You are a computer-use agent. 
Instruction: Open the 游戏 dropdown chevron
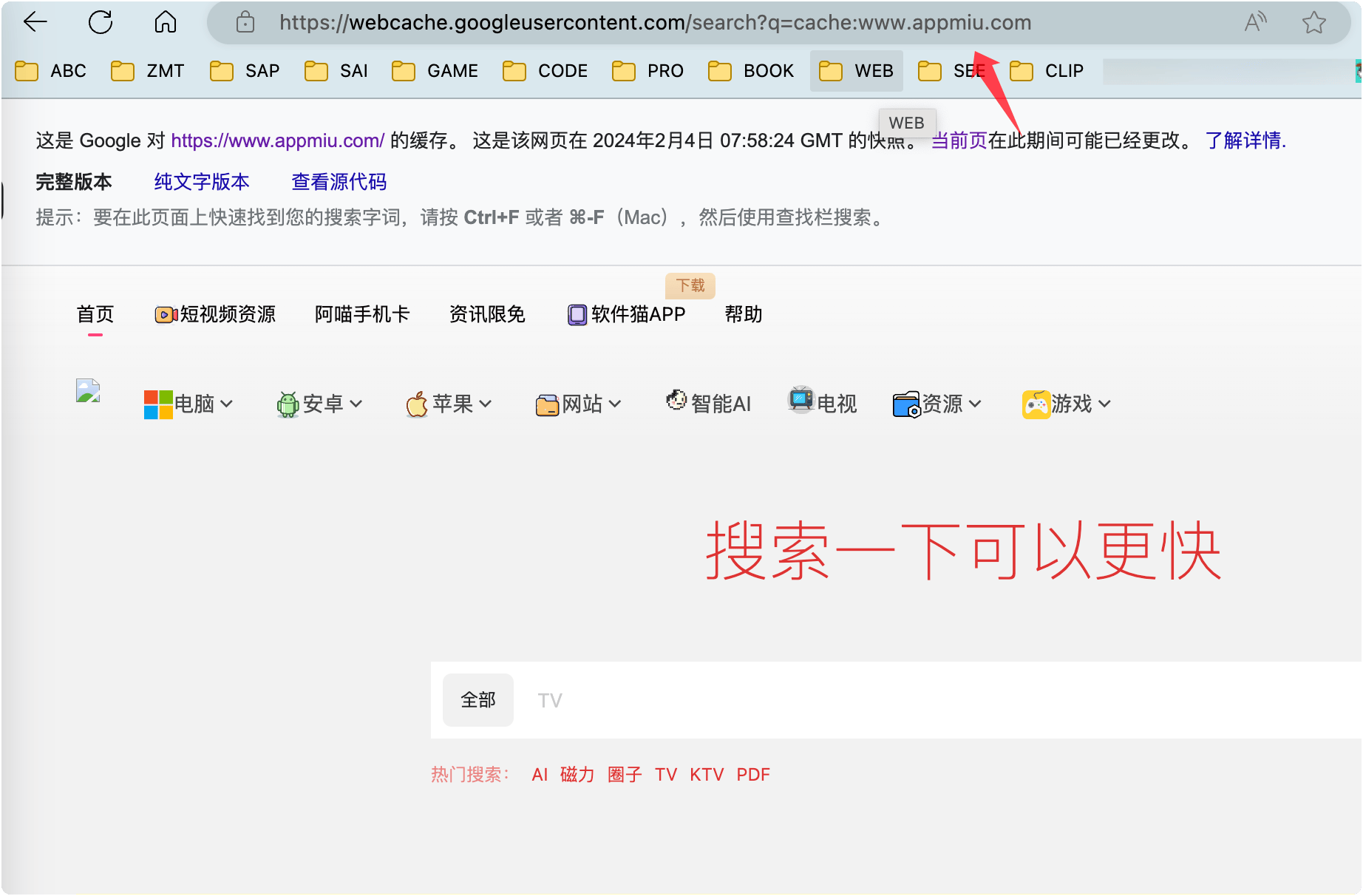(x=1104, y=405)
